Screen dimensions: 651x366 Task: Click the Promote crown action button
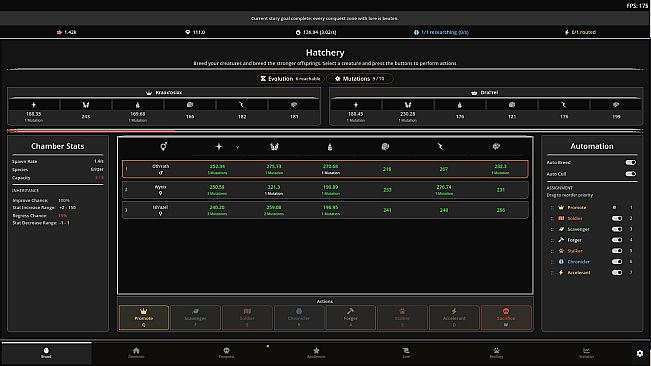144,318
